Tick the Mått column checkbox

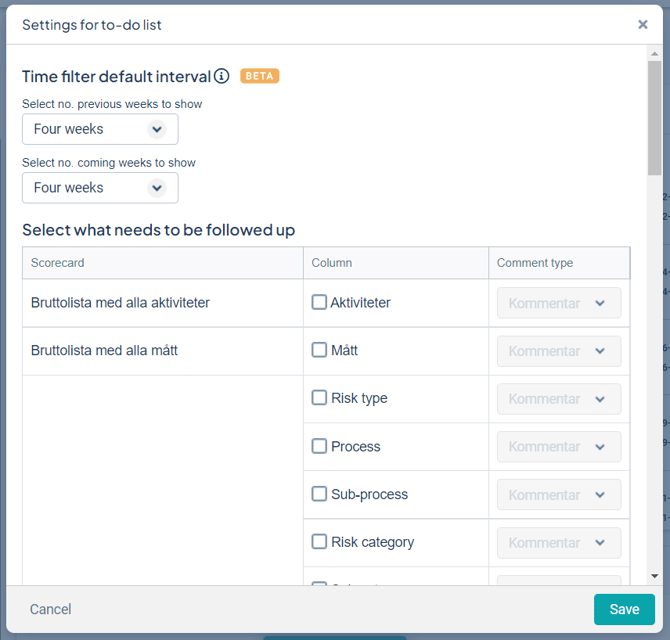[x=319, y=350]
